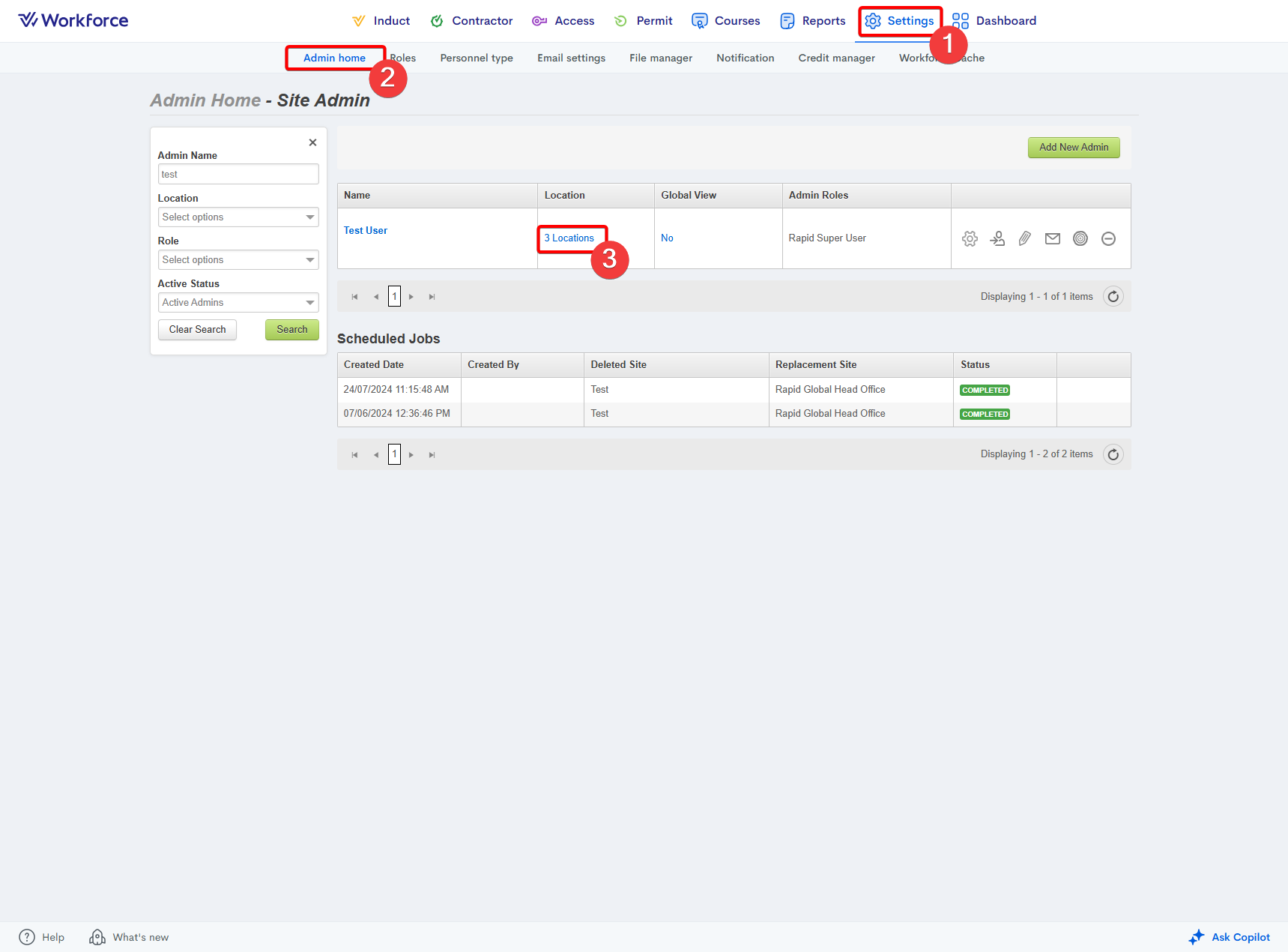Image resolution: width=1288 pixels, height=952 pixels.
Task: Refresh the admin list grid
Action: [x=1113, y=297]
